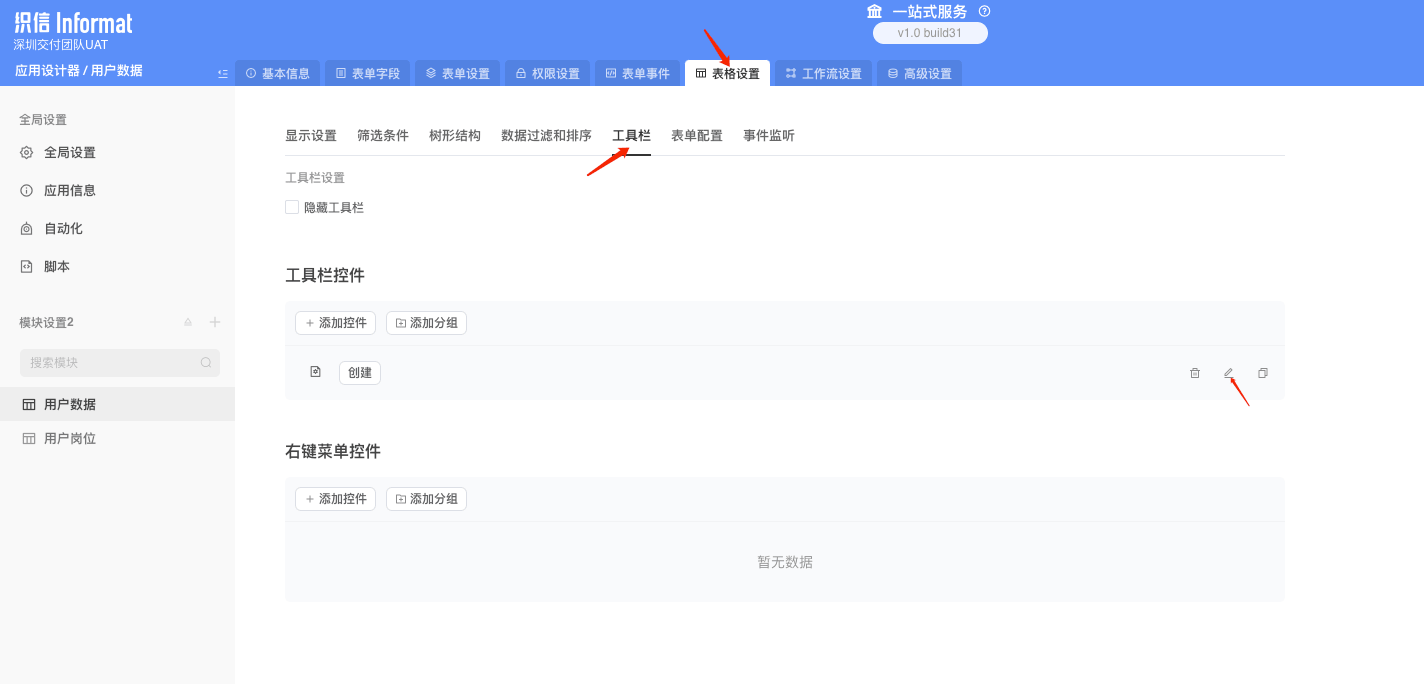Open the 工作流设置 main tab
The width and height of the screenshot is (1424, 684).
coord(822,72)
